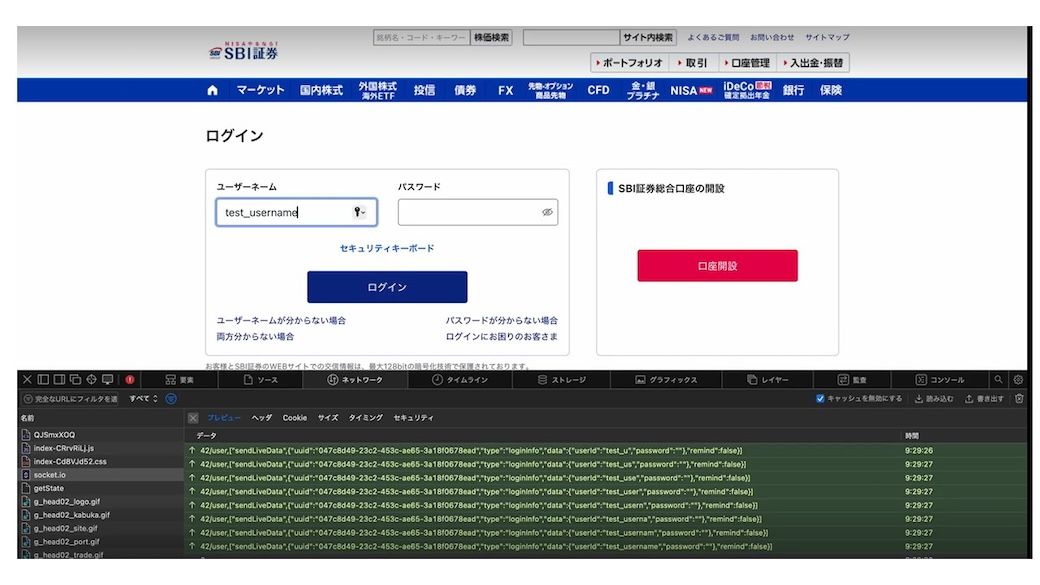Image resolution: width=1040 pixels, height=585 pixels.
Task: Open the device settings monitor icon
Action: pos(107,379)
